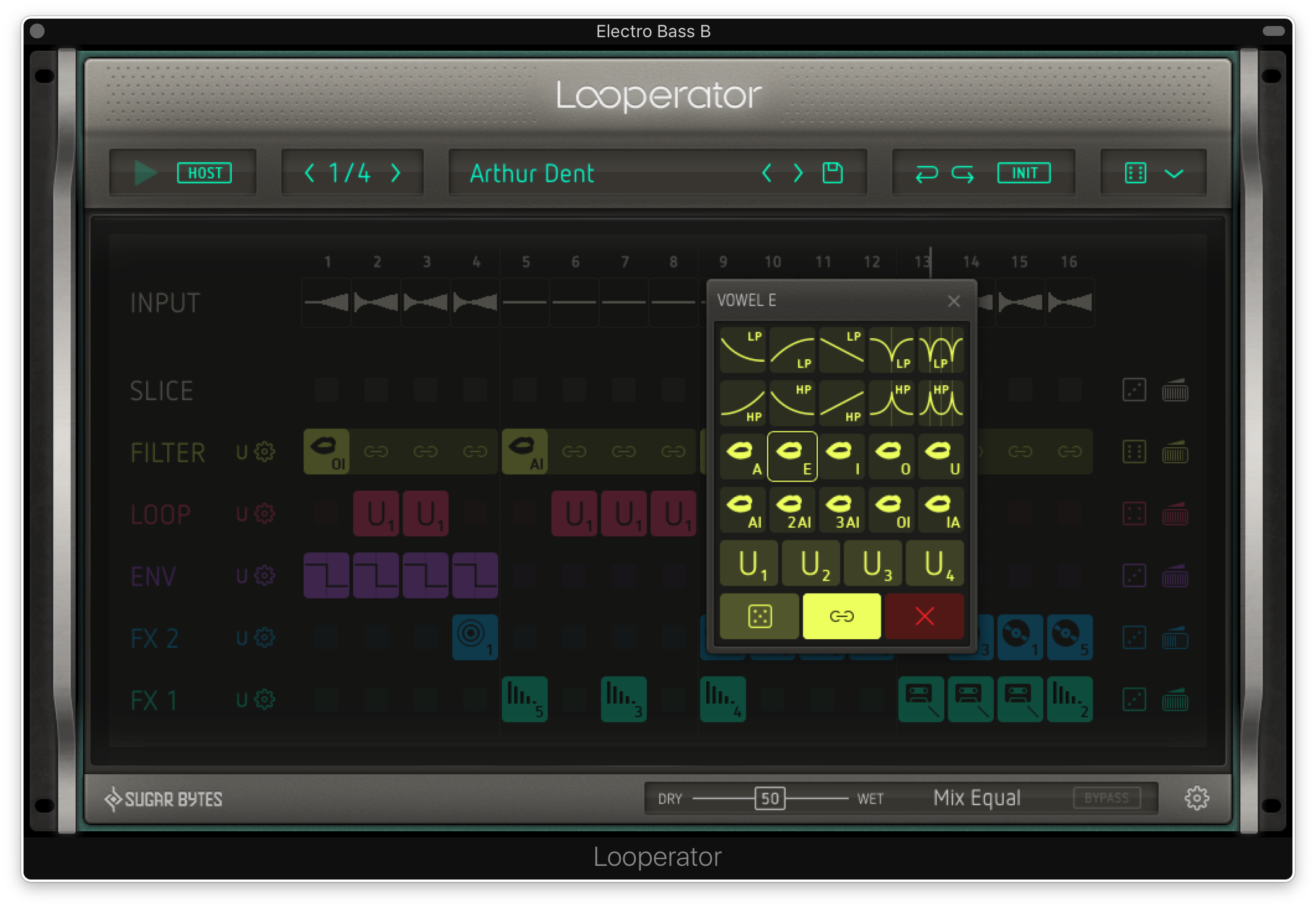Save the preset with the disk icon
This screenshot has width=1316, height=908.
coord(832,173)
